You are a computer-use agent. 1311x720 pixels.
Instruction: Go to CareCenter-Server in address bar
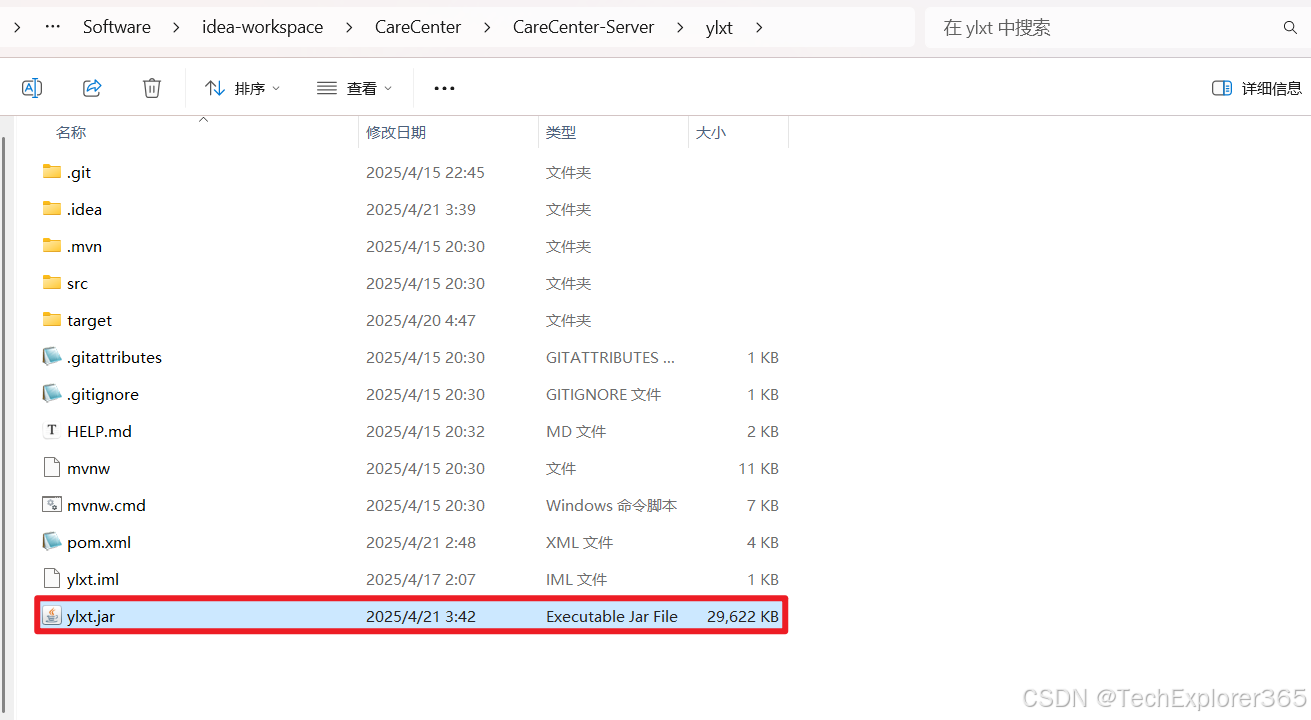[584, 27]
